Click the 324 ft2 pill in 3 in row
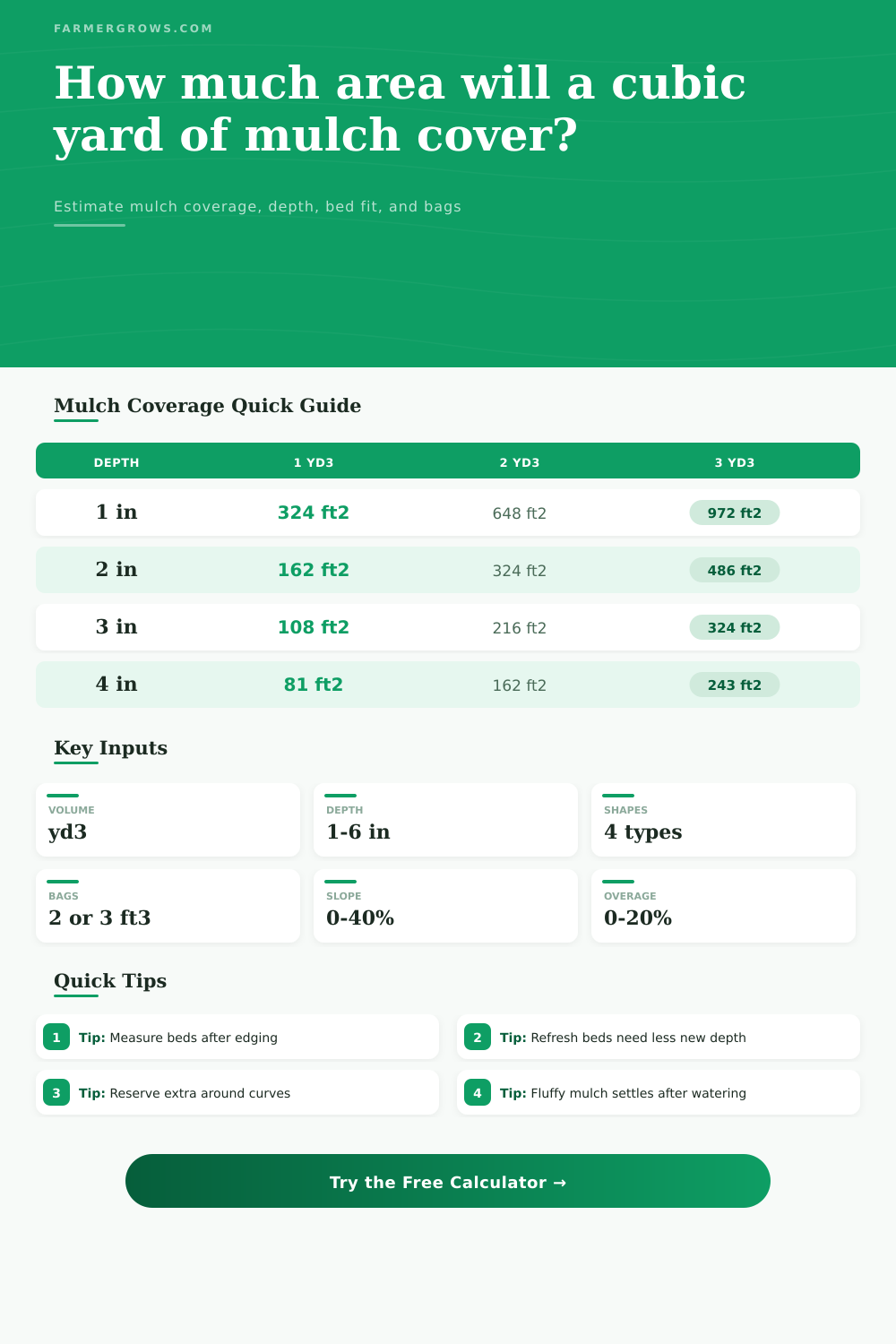 735,627
